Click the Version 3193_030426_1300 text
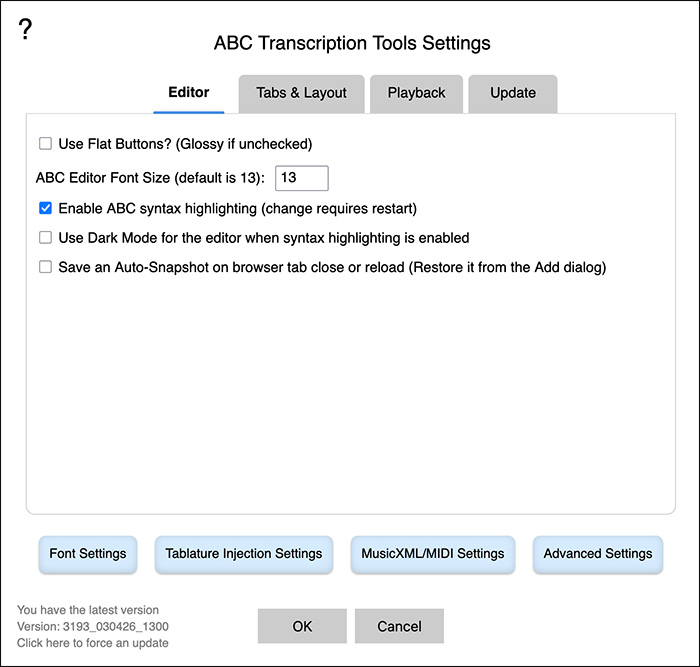Screen dimensions: 700x667 tap(93, 627)
